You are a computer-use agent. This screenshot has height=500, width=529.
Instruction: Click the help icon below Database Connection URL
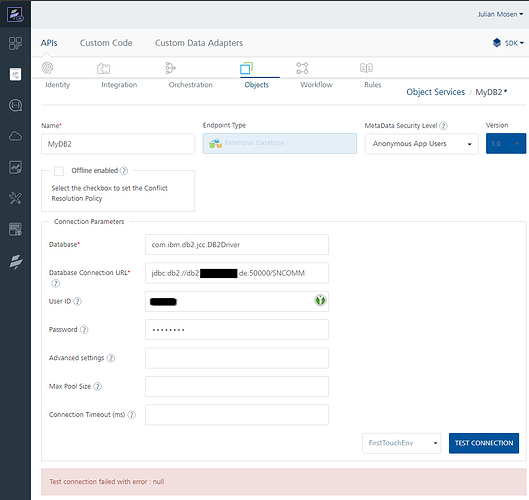coord(55,283)
